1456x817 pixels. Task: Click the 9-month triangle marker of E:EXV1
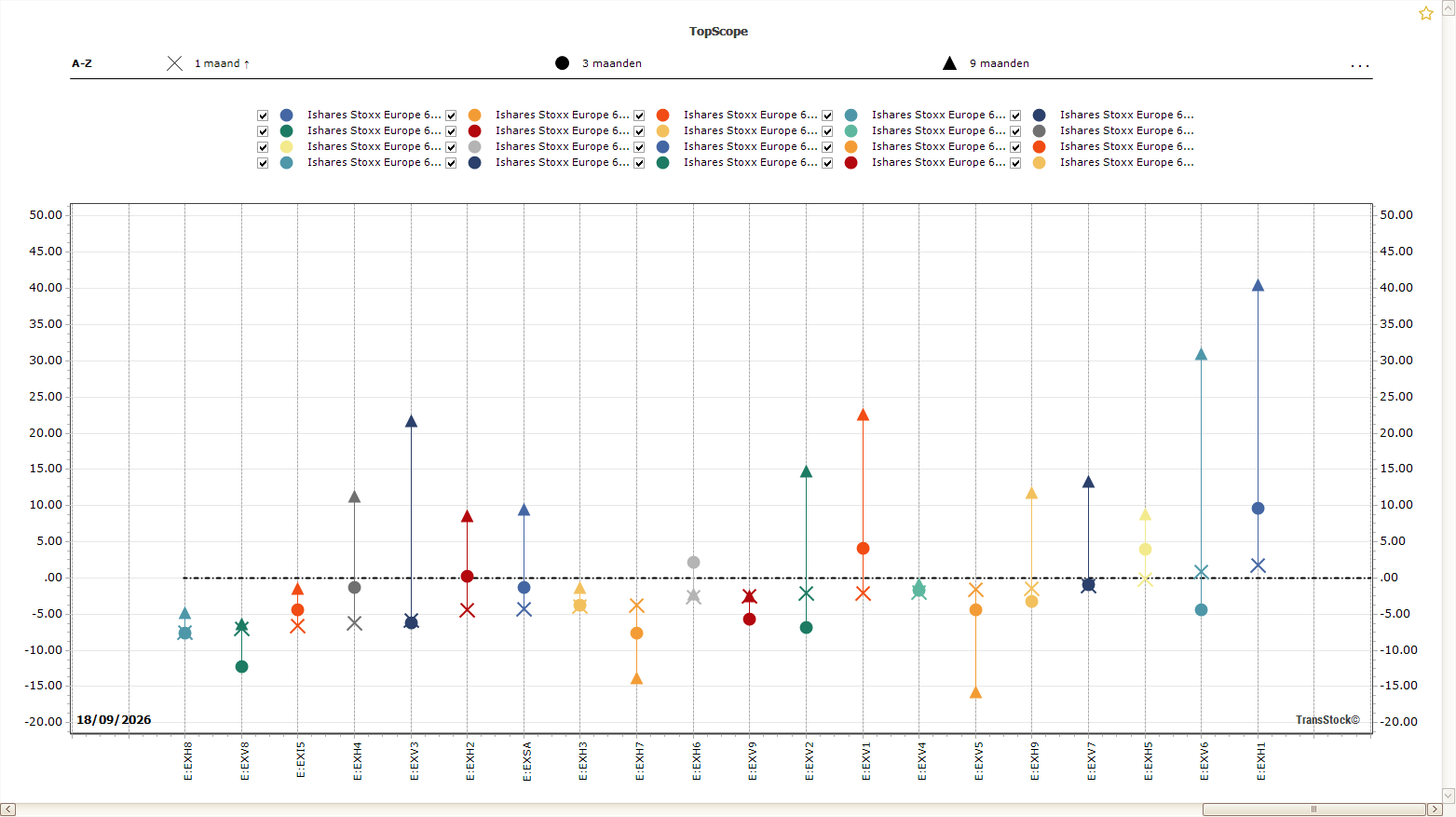coord(863,415)
